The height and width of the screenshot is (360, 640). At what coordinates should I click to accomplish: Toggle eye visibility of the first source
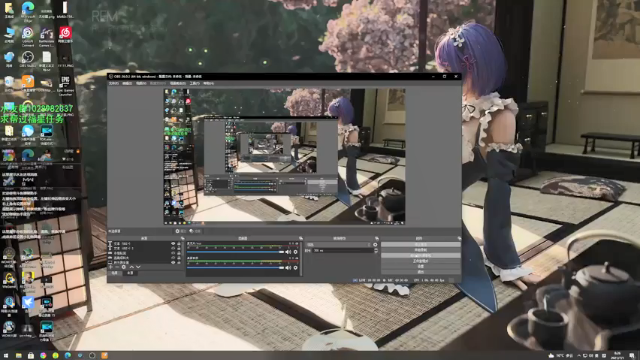click(x=173, y=244)
